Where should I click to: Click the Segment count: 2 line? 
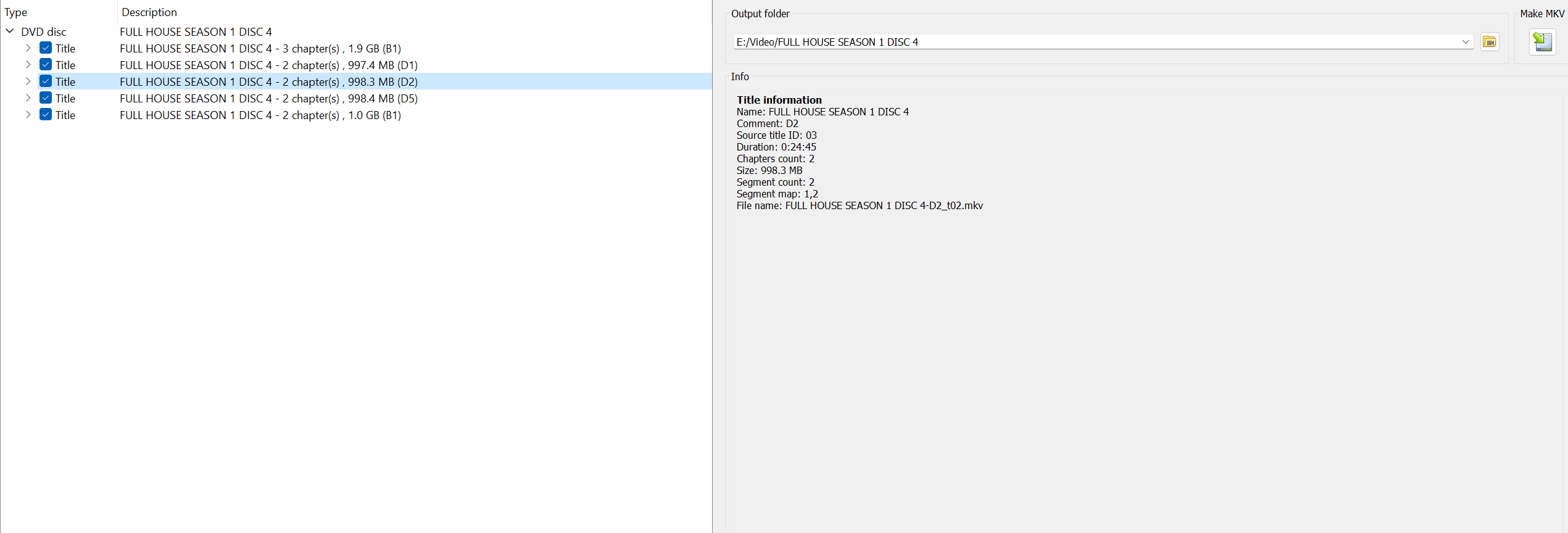click(775, 182)
